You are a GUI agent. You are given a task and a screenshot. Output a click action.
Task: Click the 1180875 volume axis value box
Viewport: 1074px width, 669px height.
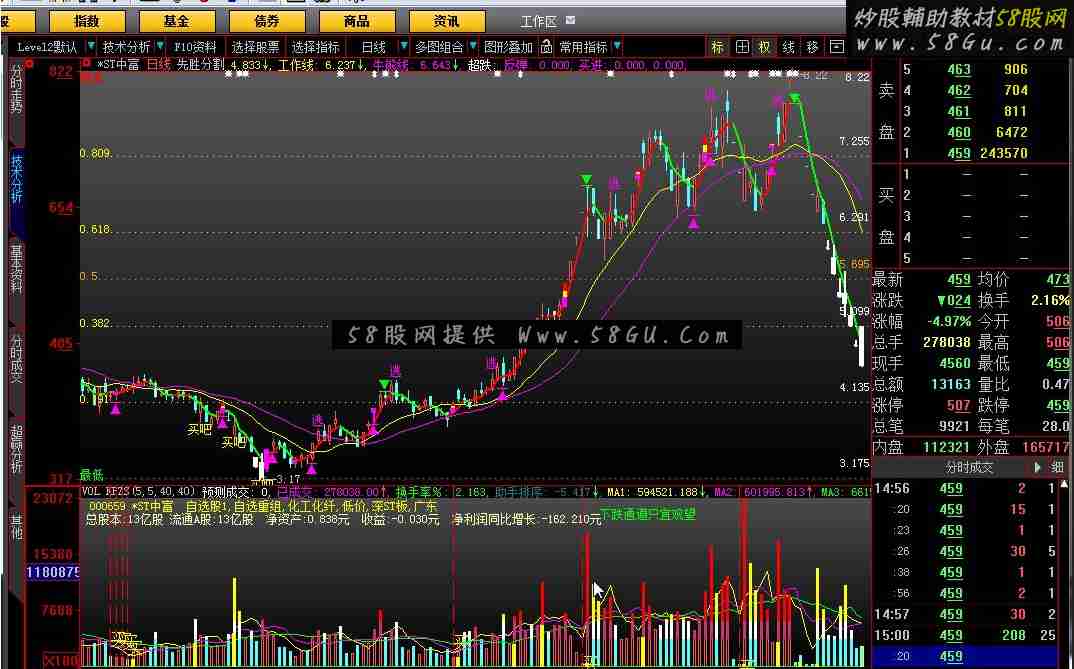click(53, 572)
